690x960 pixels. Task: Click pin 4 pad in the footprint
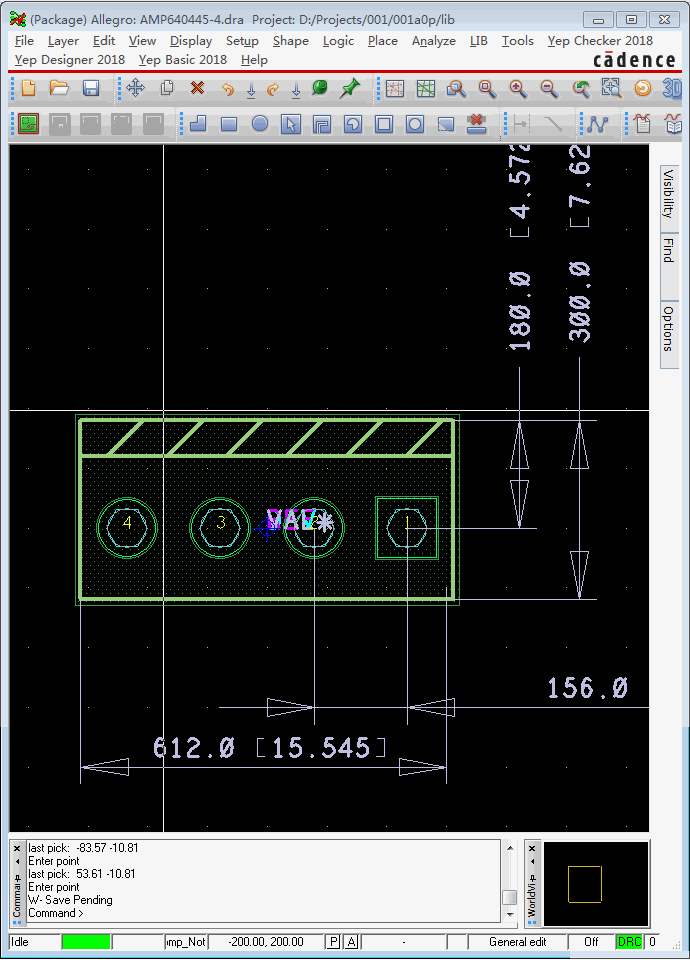(x=127, y=527)
